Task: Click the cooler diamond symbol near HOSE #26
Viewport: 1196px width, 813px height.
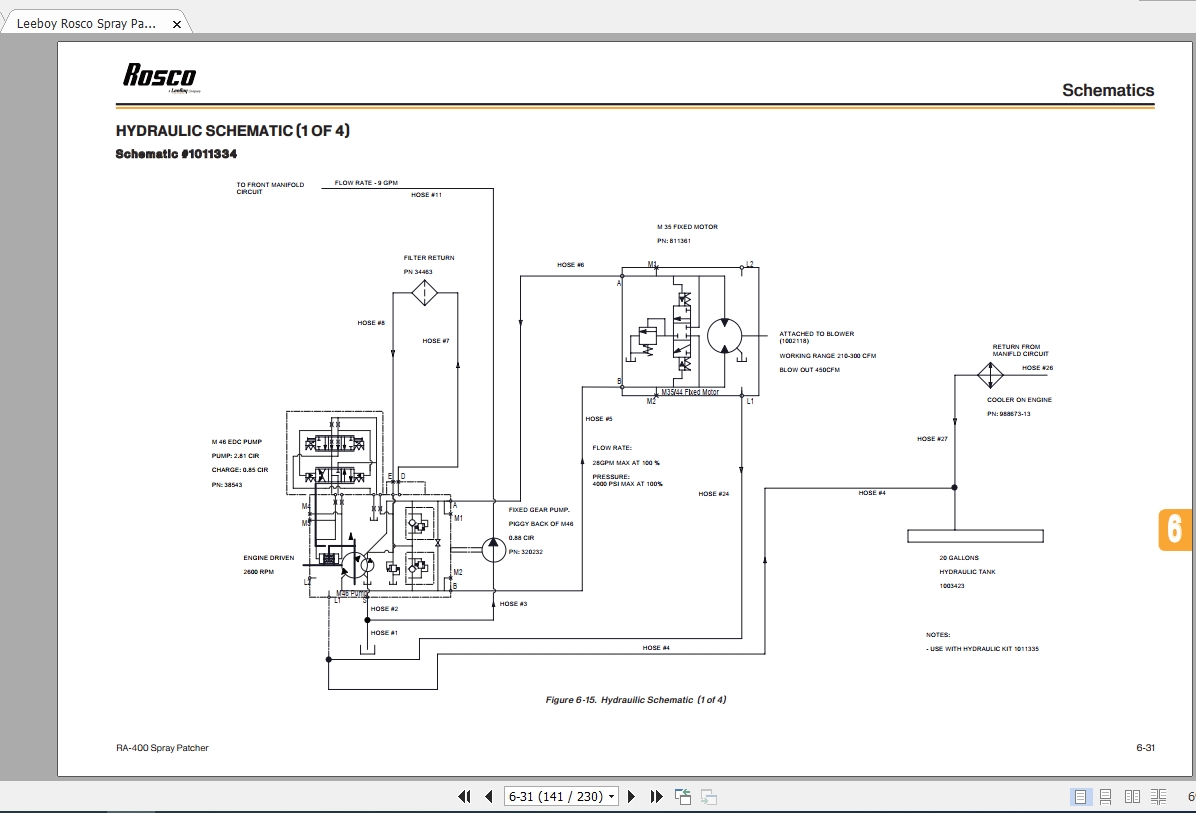Action: click(990, 375)
